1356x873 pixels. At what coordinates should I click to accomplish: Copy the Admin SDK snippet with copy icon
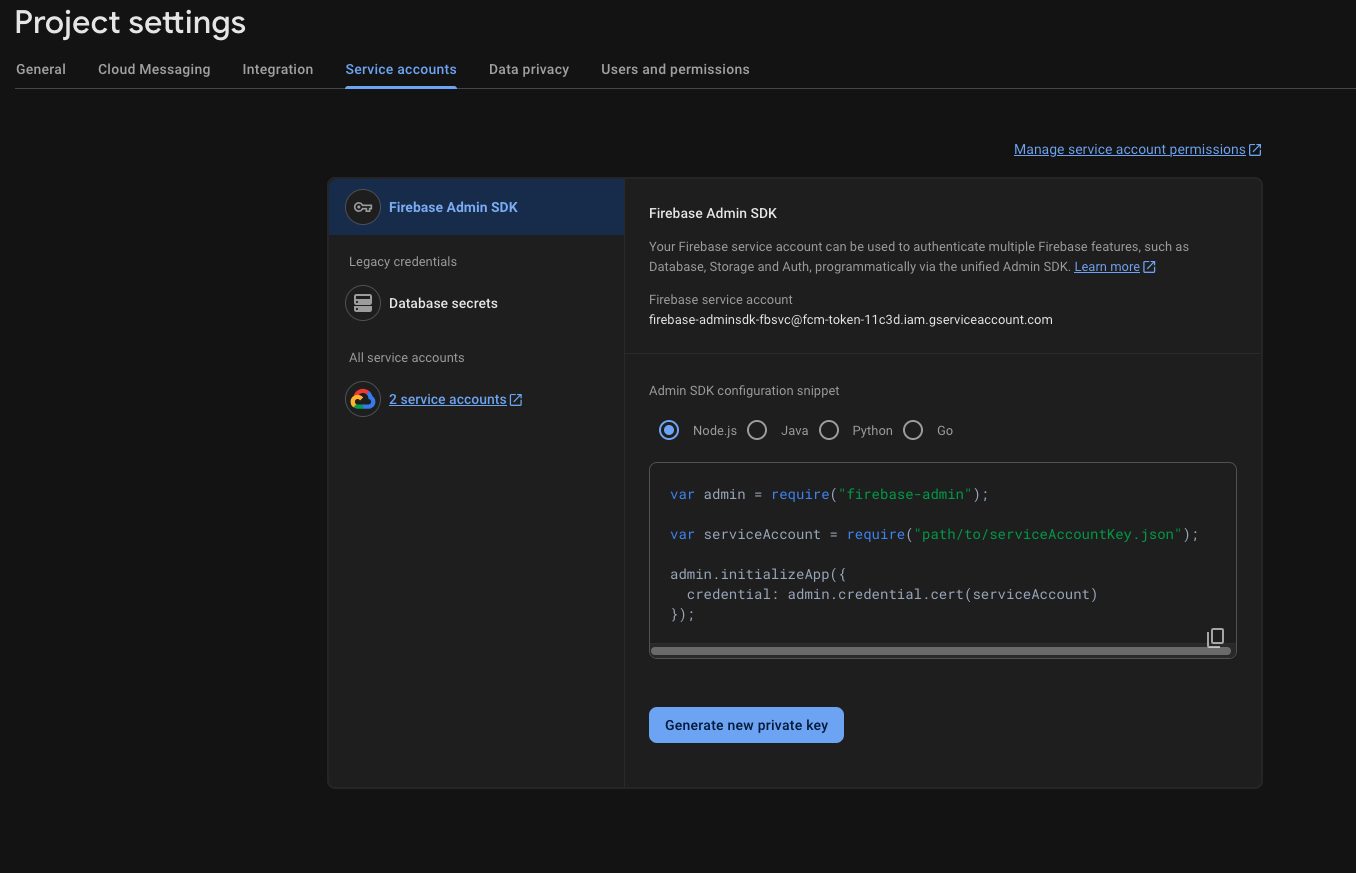[1215, 637]
